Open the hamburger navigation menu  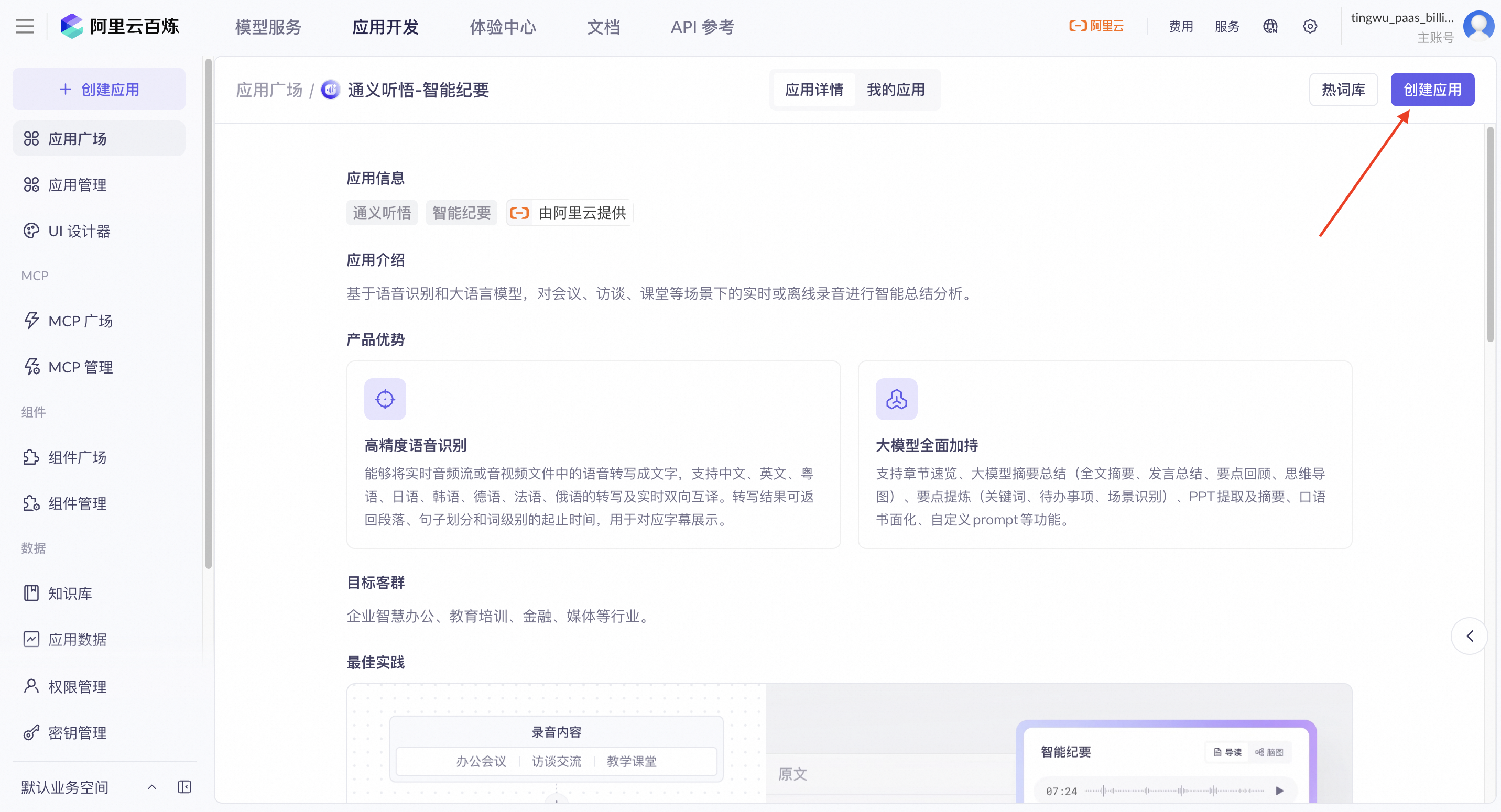[25, 26]
